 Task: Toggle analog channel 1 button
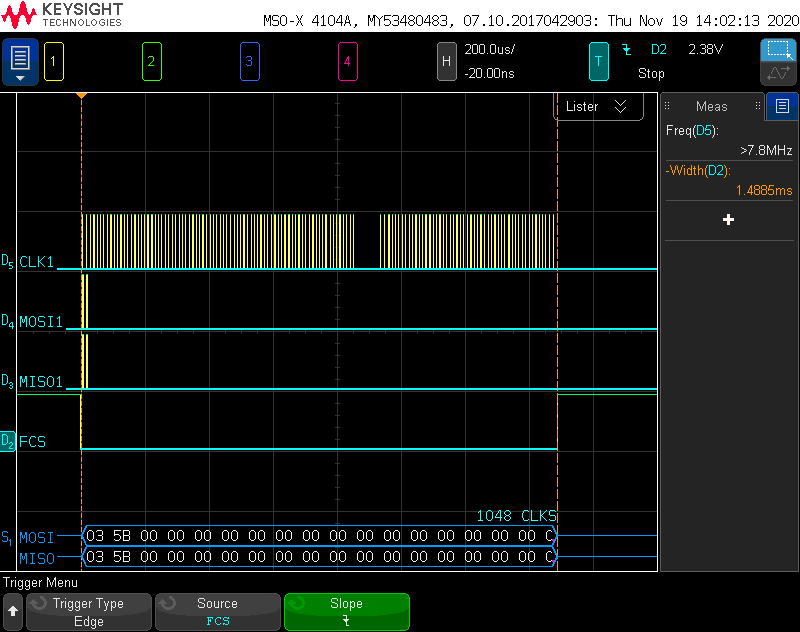click(54, 62)
